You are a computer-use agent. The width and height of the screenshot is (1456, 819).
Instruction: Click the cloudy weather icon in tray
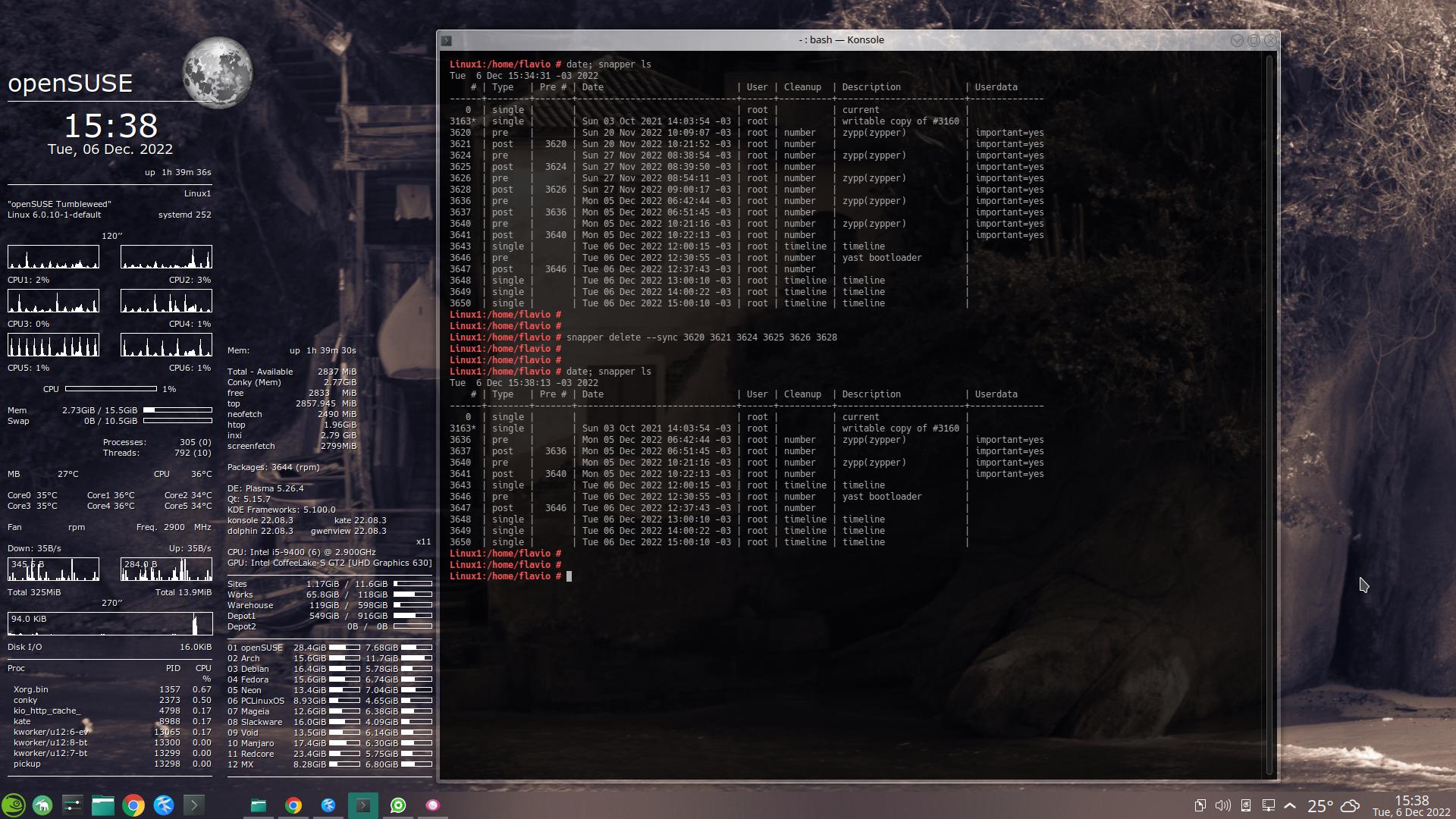point(1351,805)
